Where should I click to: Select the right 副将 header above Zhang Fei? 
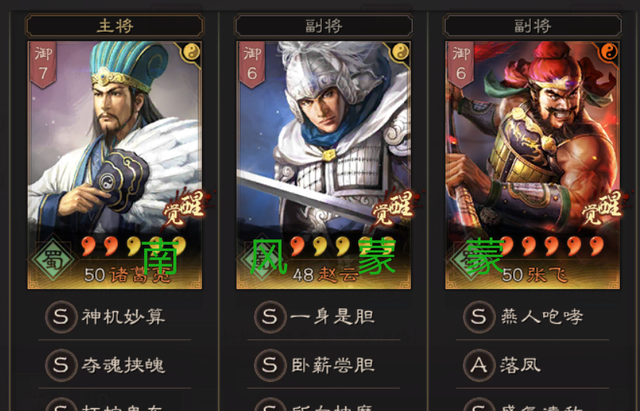pyautogui.click(x=533, y=26)
